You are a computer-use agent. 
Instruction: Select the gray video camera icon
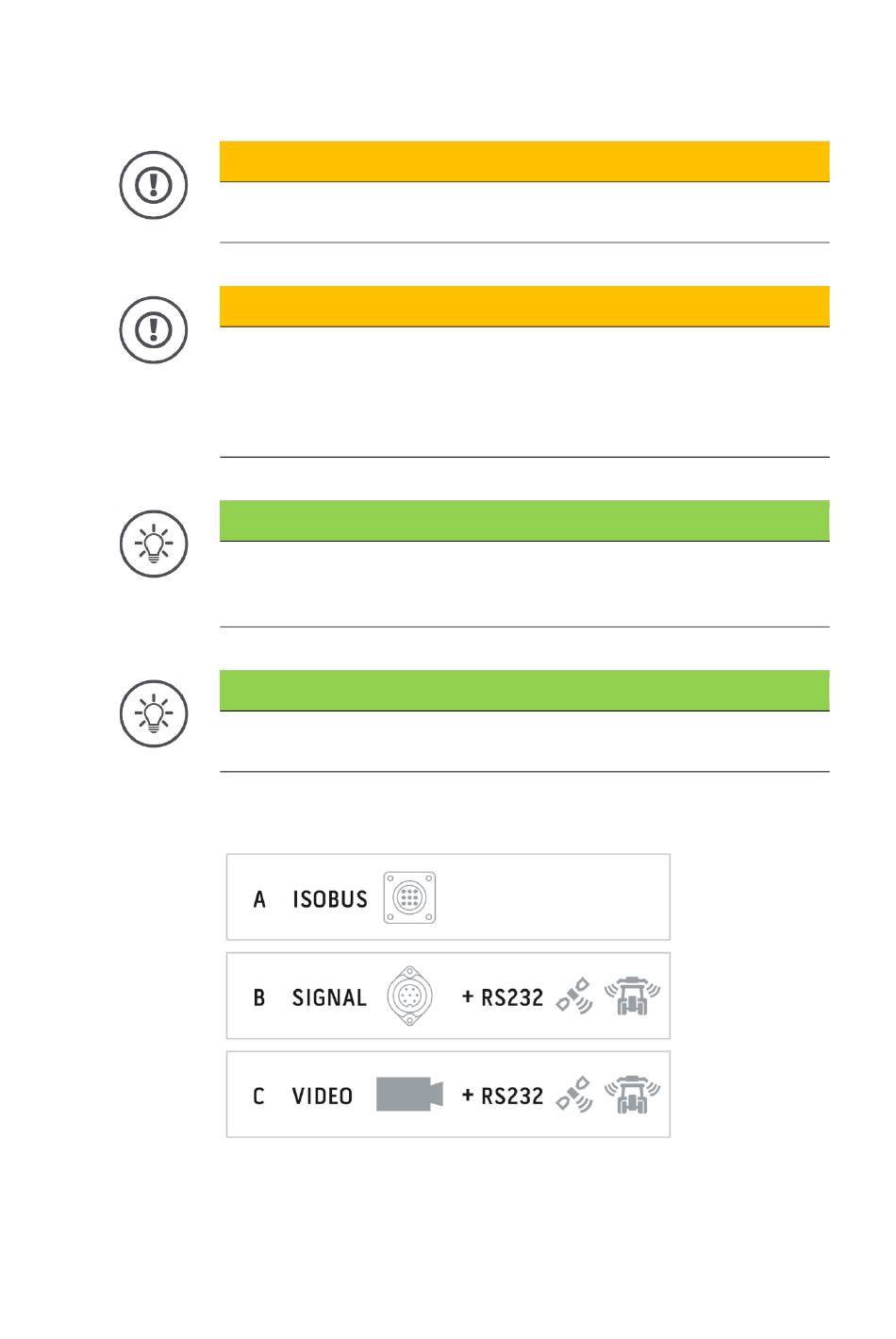(409, 1094)
